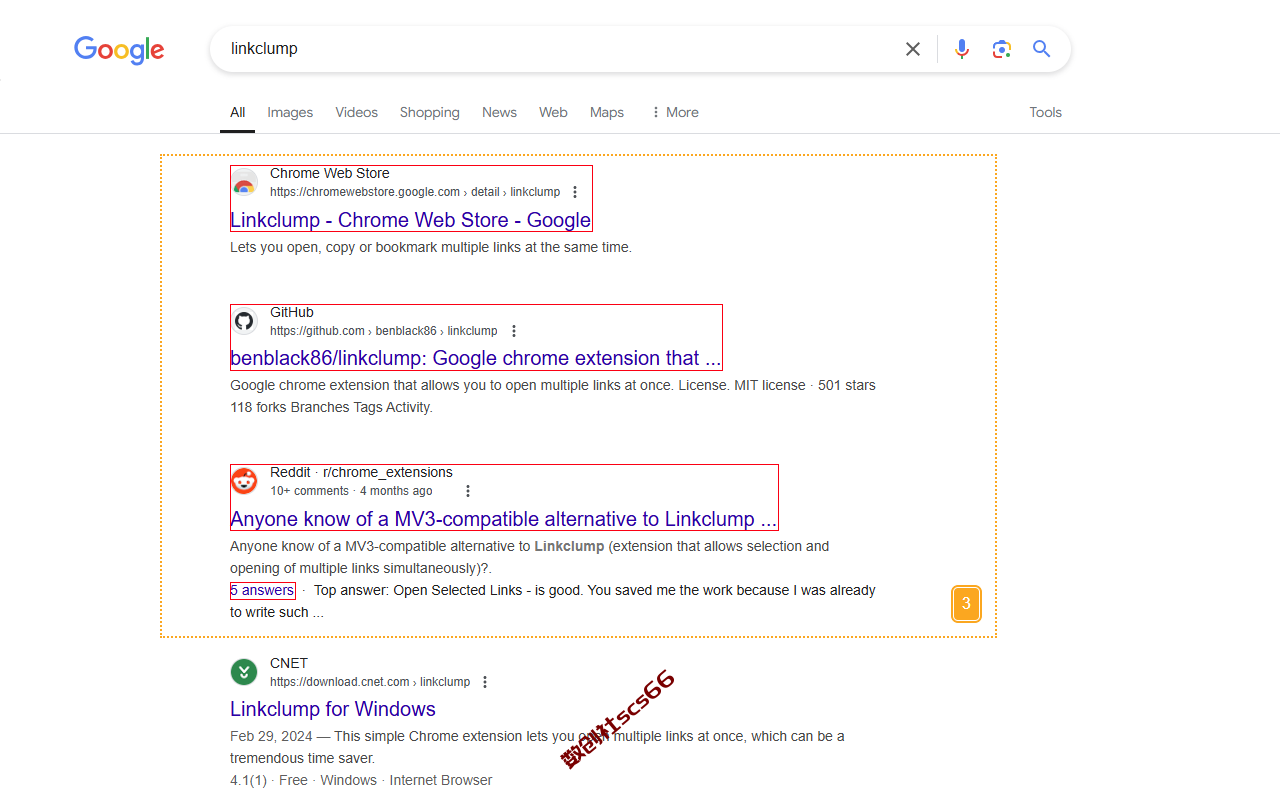Image resolution: width=1280 pixels, height=800 pixels.
Task: Click the download.cnet.com URL breadcrumb
Action: tap(370, 682)
